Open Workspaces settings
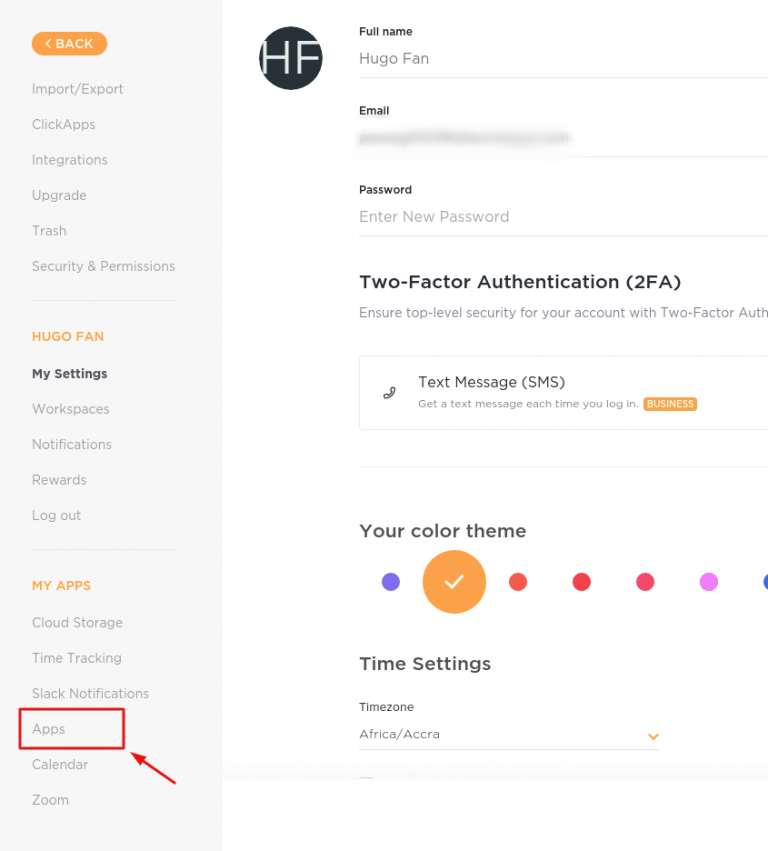 (x=70, y=408)
